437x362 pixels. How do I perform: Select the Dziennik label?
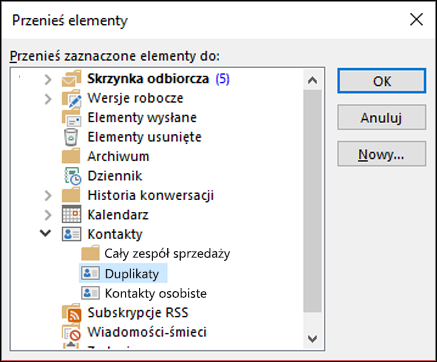[x=115, y=176]
